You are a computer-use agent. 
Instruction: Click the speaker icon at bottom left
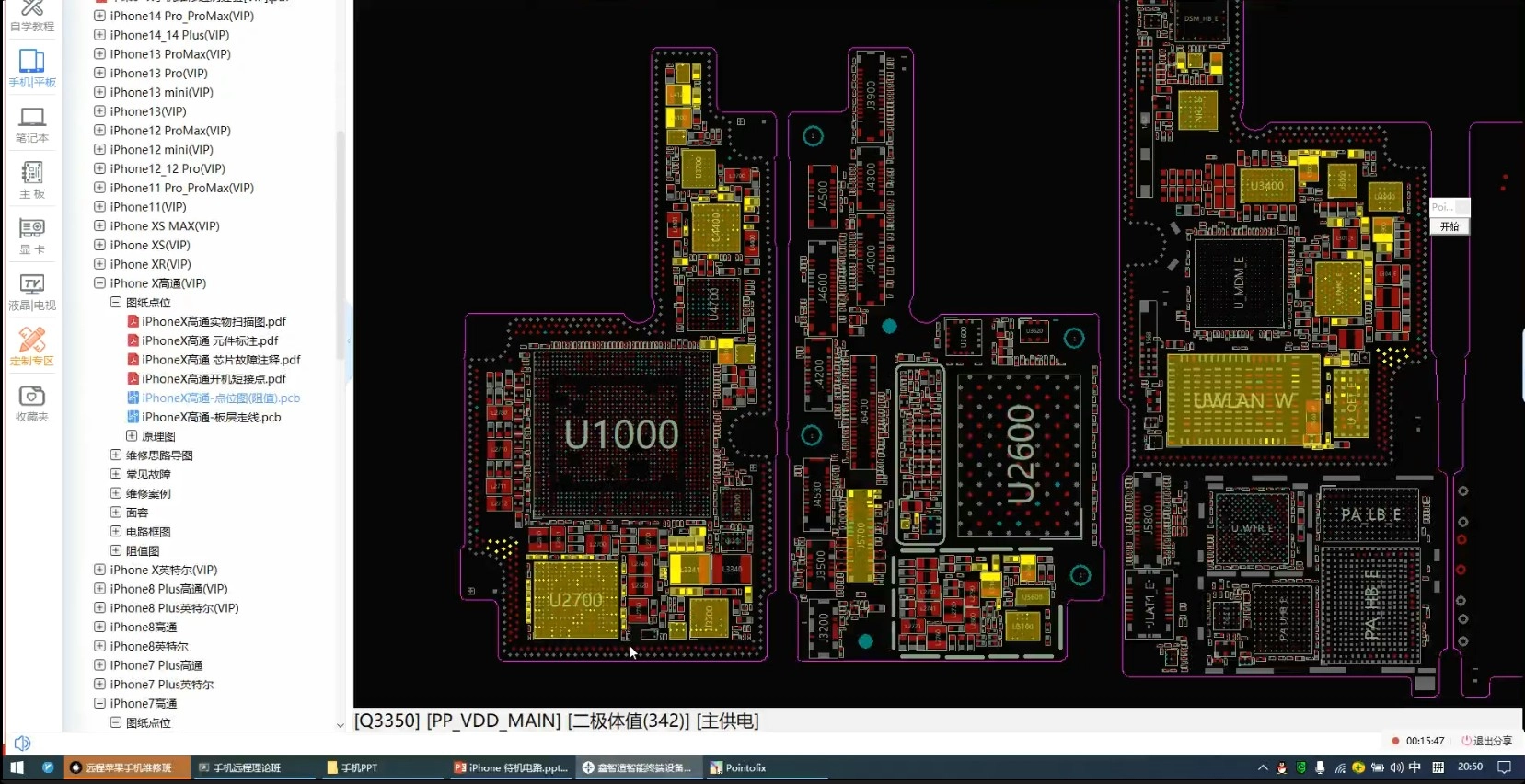tap(23, 743)
